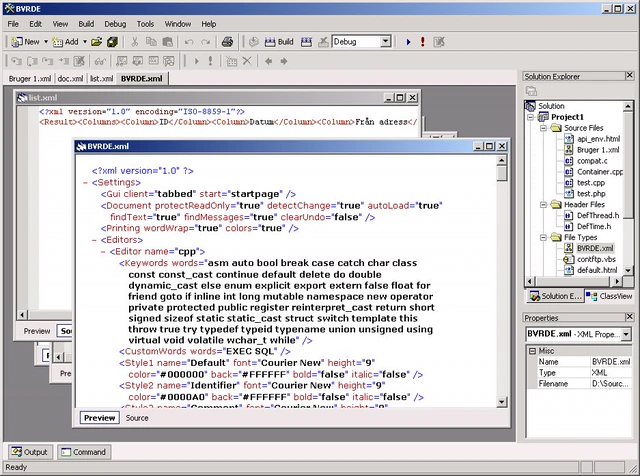Click the Stop build icon
Viewport: 640px width, 476px height.
[x=323, y=42]
